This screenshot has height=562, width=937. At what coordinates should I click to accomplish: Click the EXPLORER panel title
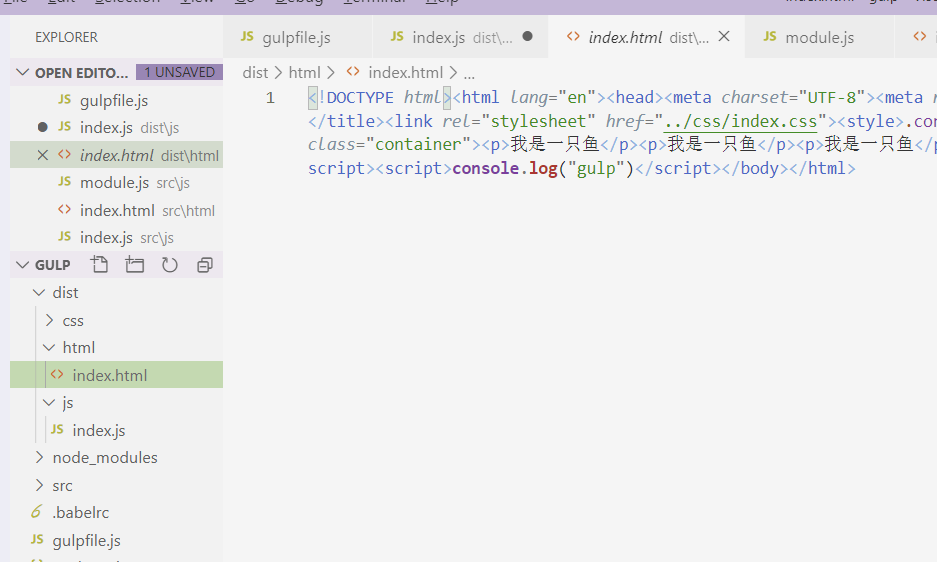tap(66, 37)
